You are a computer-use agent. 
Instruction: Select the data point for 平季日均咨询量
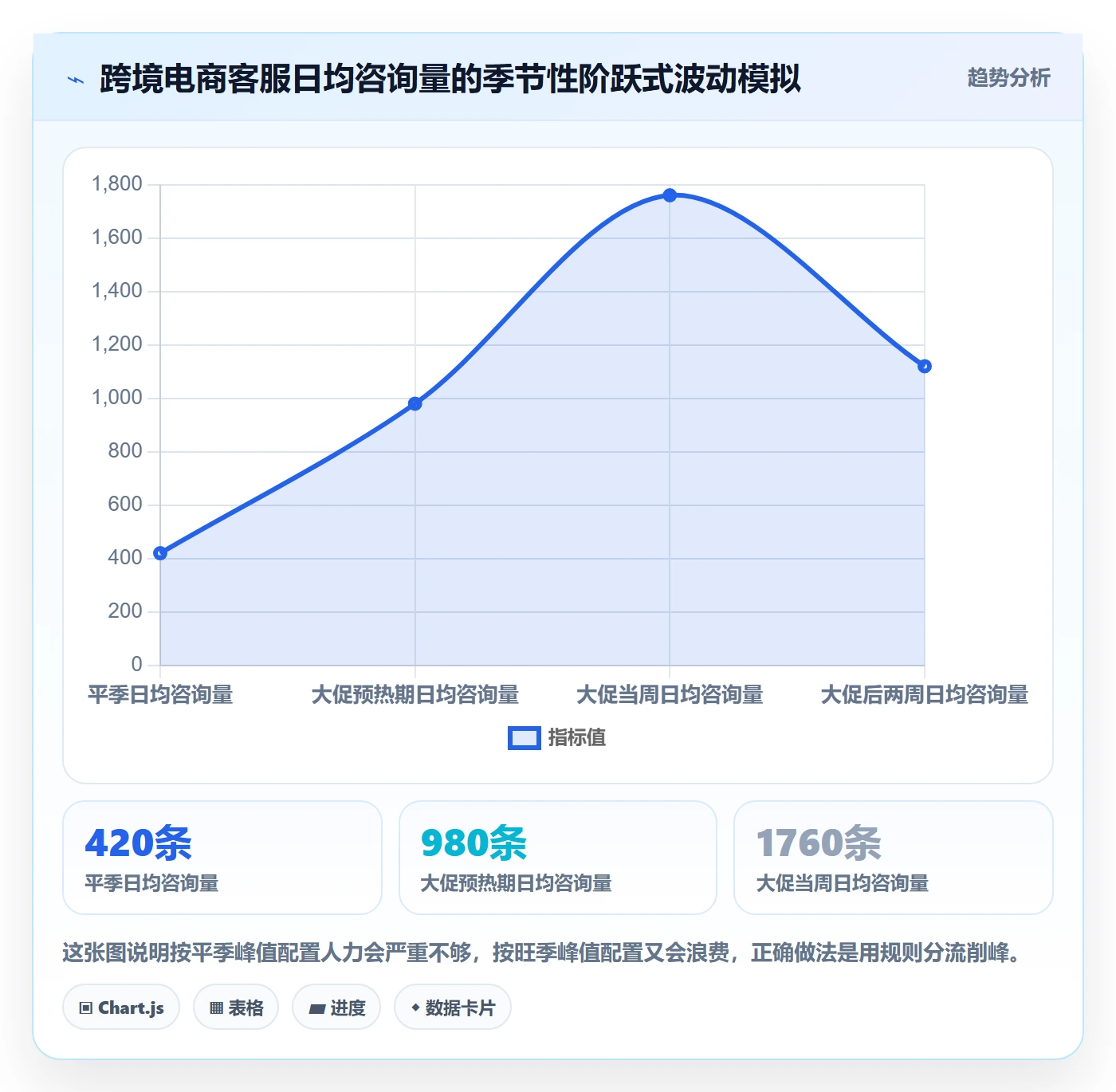point(160,553)
